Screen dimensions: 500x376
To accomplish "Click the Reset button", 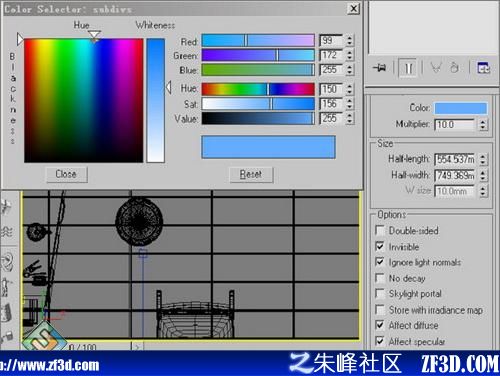I will click(x=251, y=174).
